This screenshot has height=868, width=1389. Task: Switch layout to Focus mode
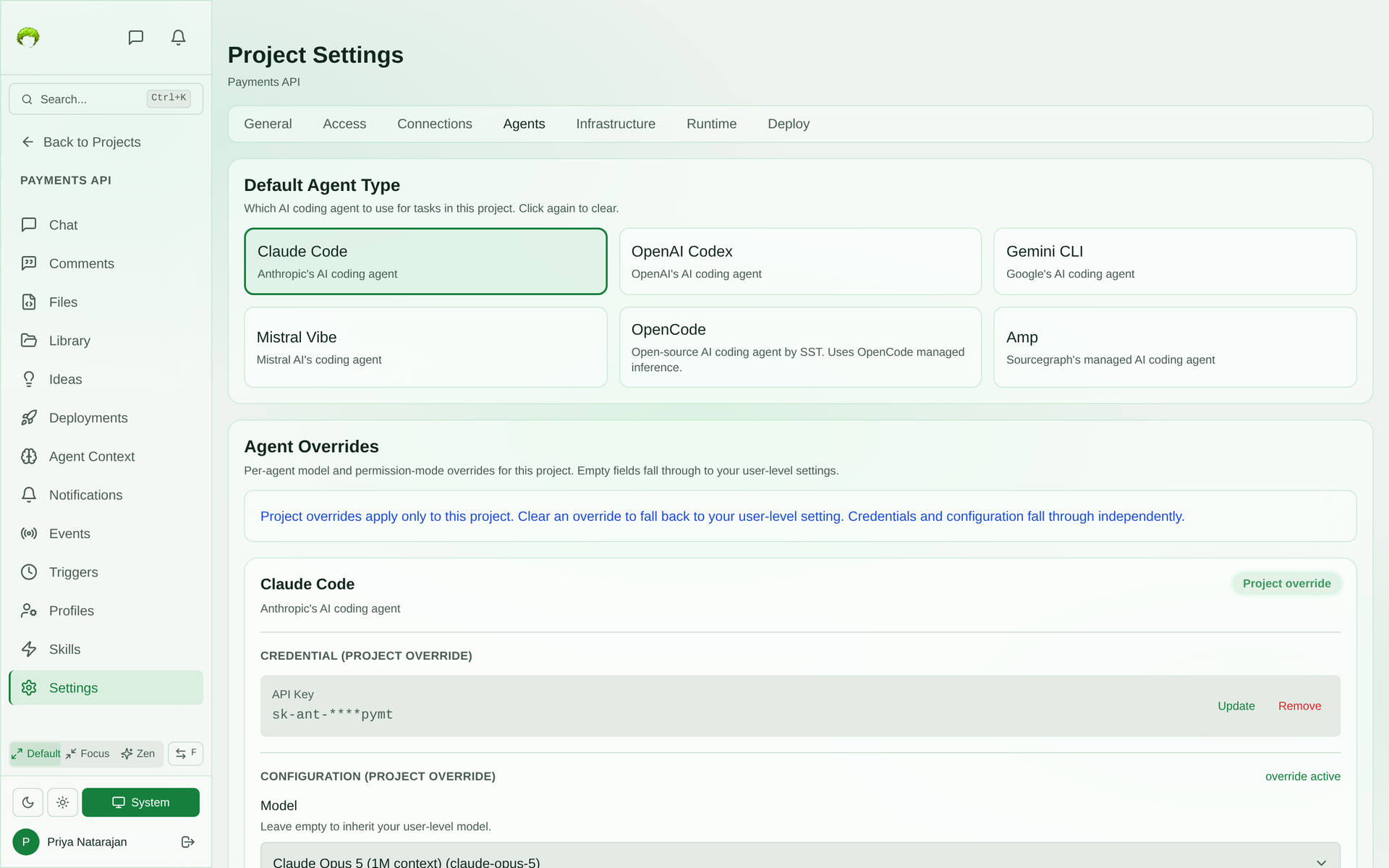click(x=88, y=754)
